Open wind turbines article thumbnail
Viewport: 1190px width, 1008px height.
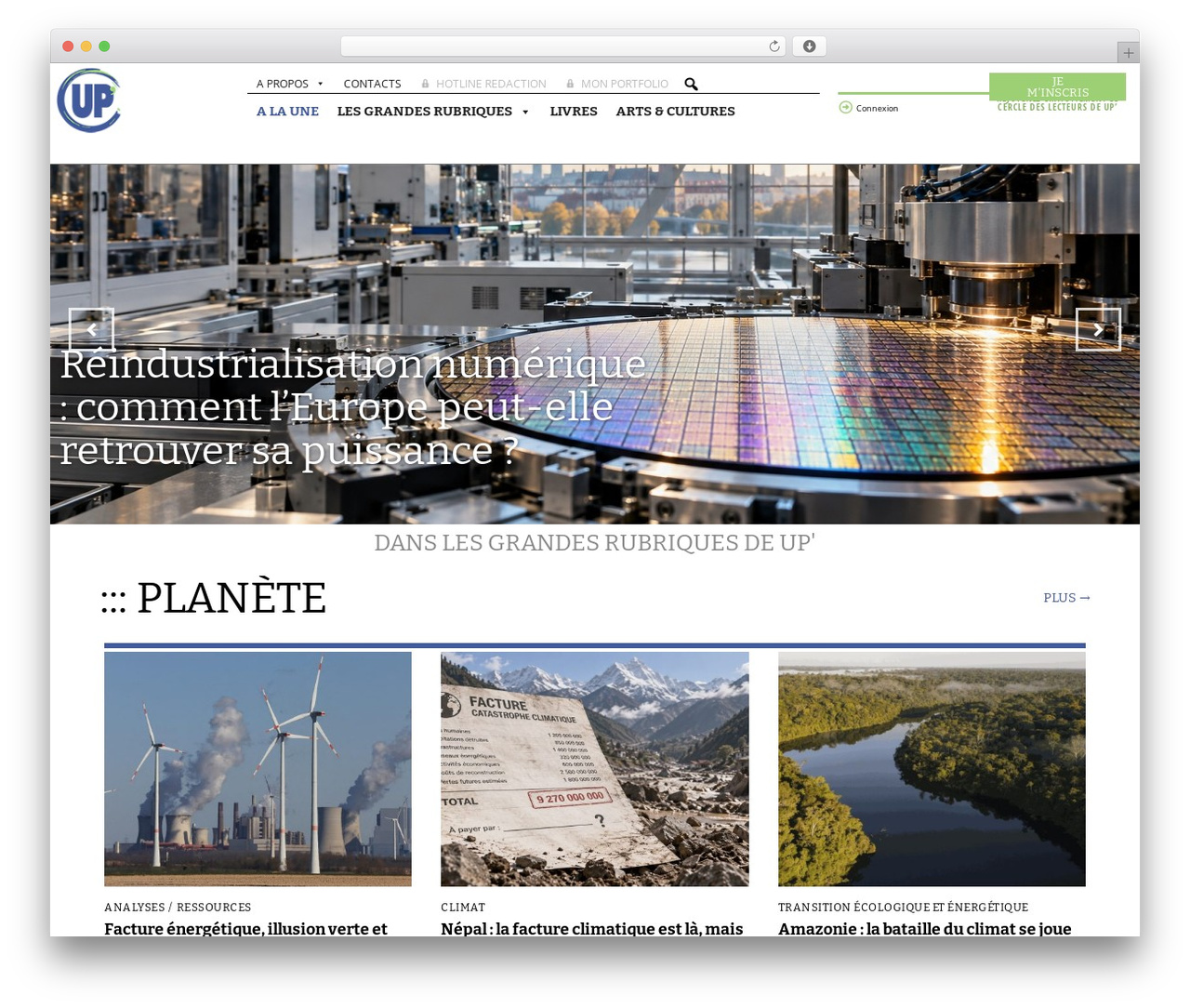258,769
